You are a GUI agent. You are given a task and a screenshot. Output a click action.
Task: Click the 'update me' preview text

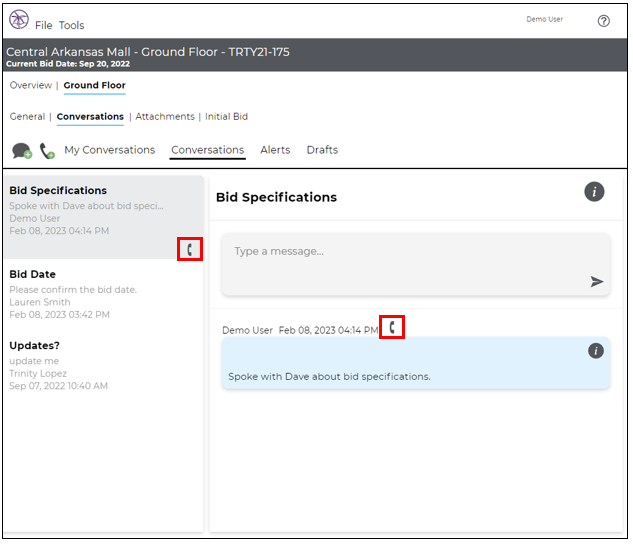[x=34, y=361]
